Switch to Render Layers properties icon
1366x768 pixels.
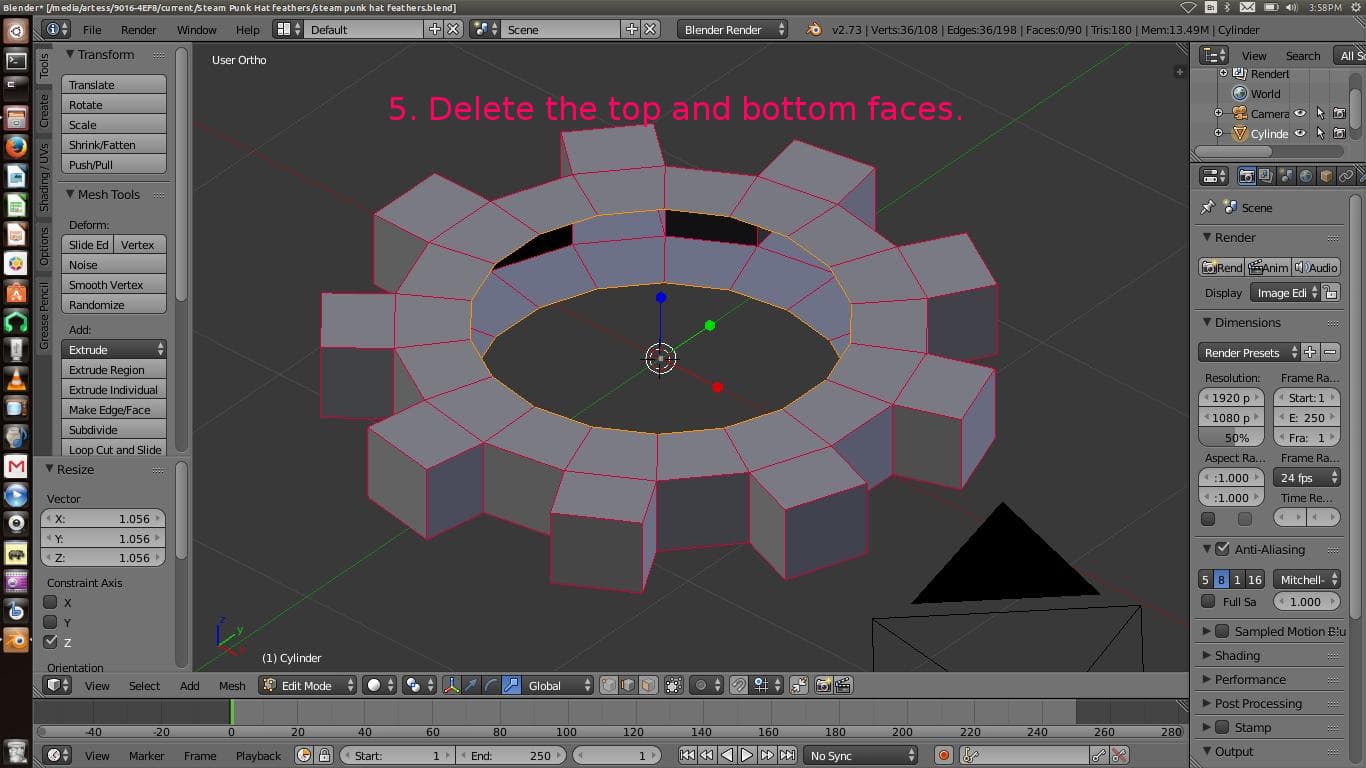tap(1265, 176)
